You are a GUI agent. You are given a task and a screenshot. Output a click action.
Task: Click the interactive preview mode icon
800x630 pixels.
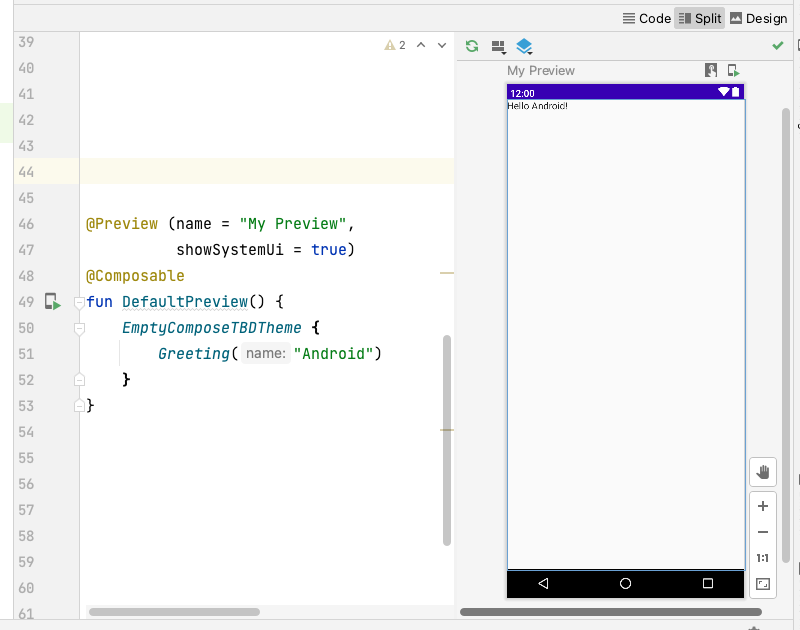[x=711, y=71]
